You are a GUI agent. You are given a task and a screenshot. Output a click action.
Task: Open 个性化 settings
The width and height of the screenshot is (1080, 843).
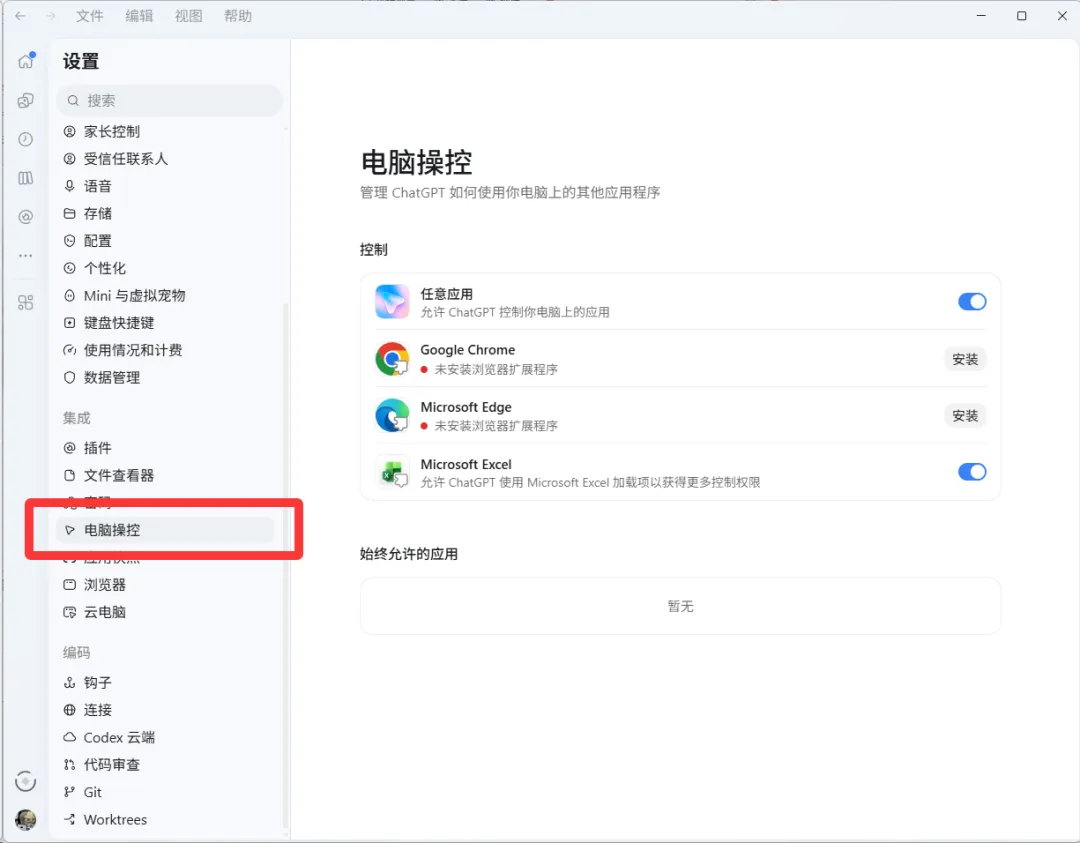(x=165, y=268)
